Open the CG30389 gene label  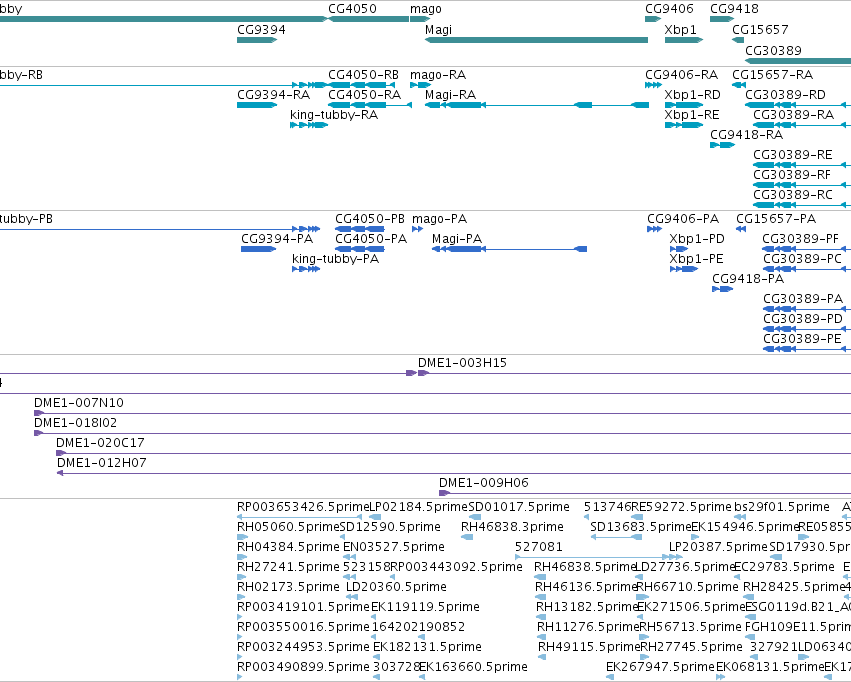point(773,51)
